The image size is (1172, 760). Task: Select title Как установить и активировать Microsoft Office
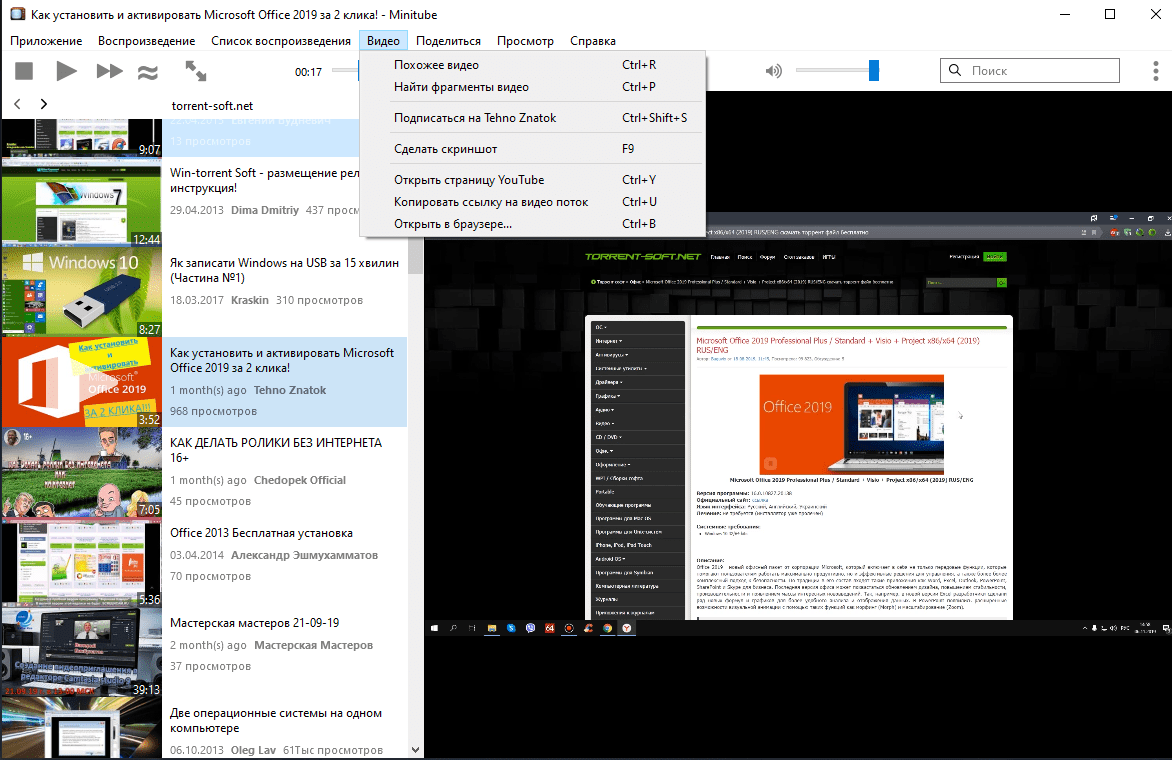coord(282,360)
